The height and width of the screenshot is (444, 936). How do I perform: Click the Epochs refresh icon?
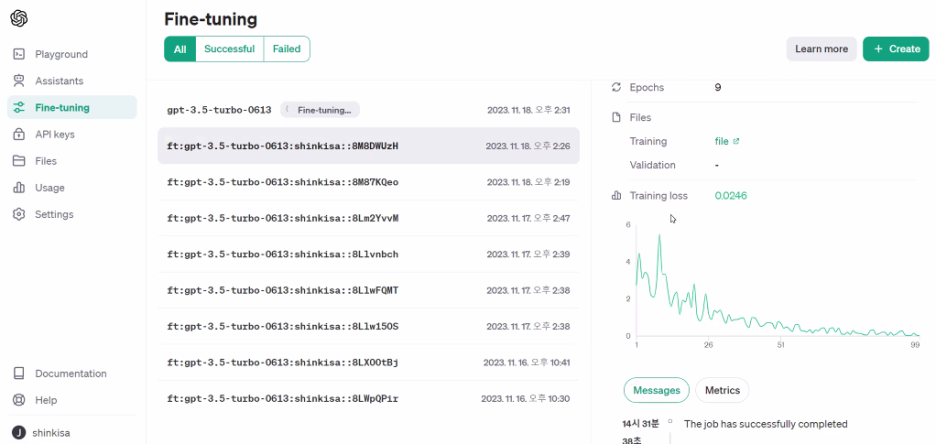pyautogui.click(x=617, y=87)
